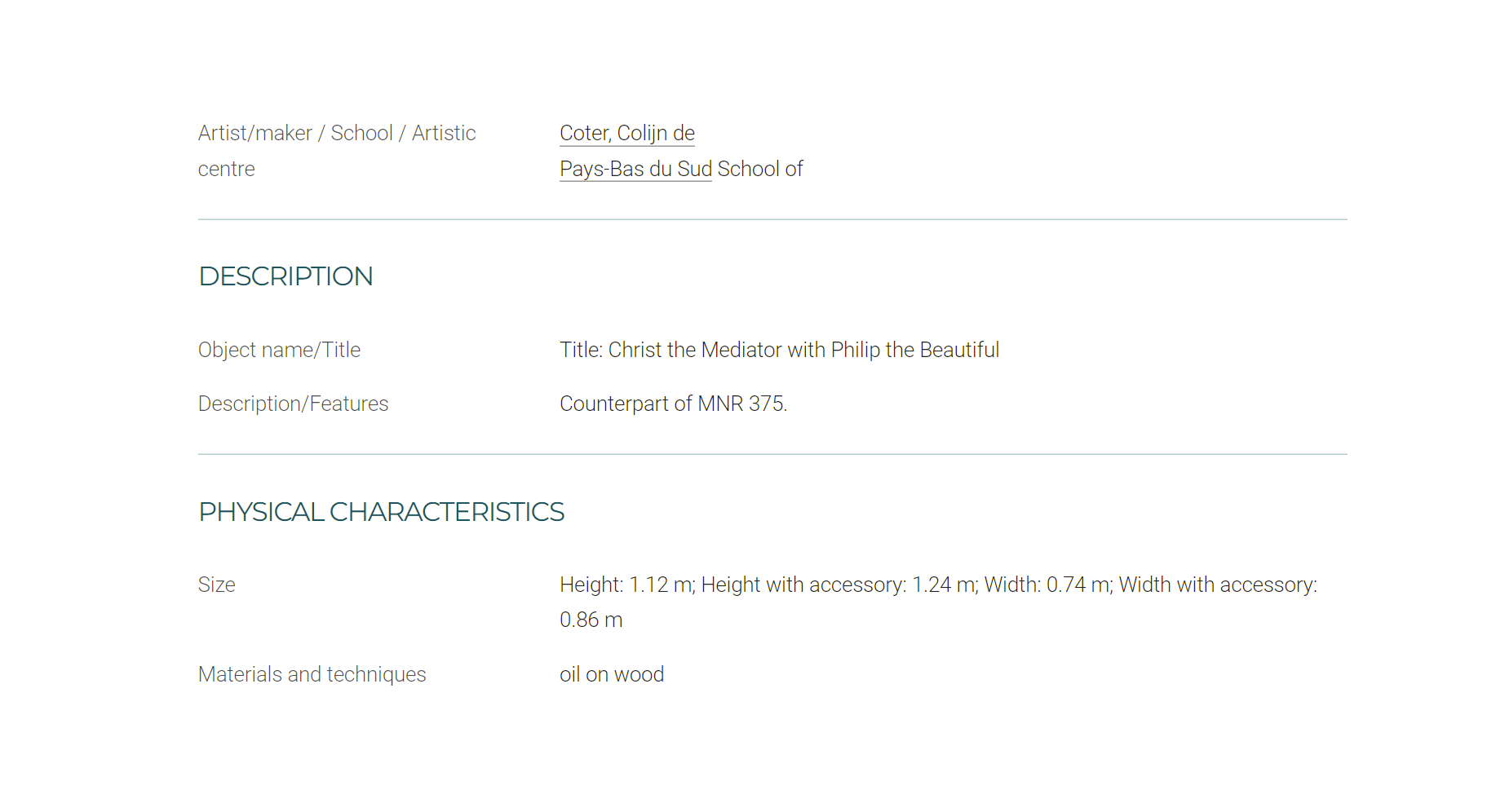Click the word centre under Artist/maker
This screenshot has height=812, width=1496.
[x=226, y=170]
